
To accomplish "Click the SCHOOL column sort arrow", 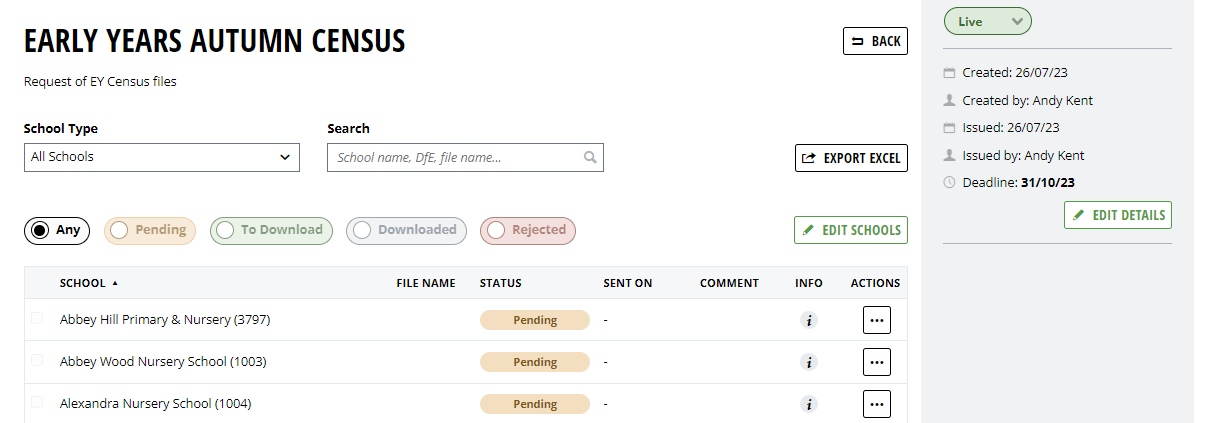I will (x=115, y=283).
